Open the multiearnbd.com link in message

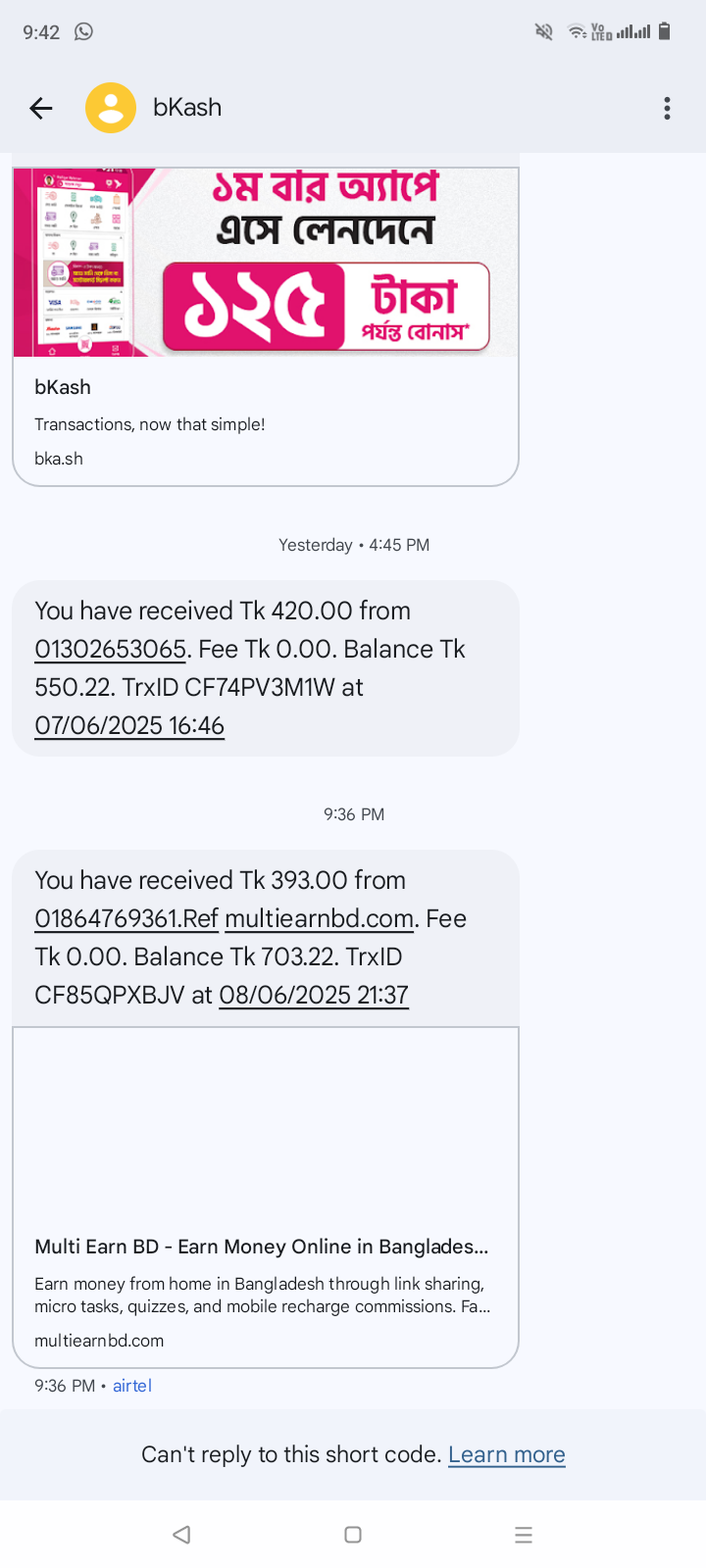(x=319, y=918)
